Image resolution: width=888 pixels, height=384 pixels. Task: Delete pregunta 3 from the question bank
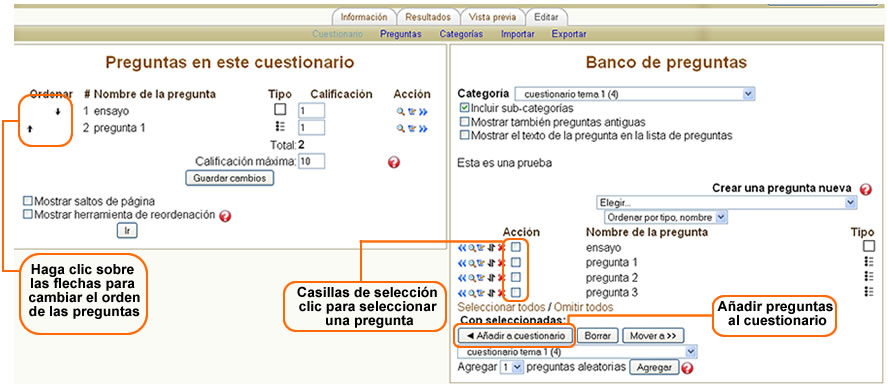point(501,293)
